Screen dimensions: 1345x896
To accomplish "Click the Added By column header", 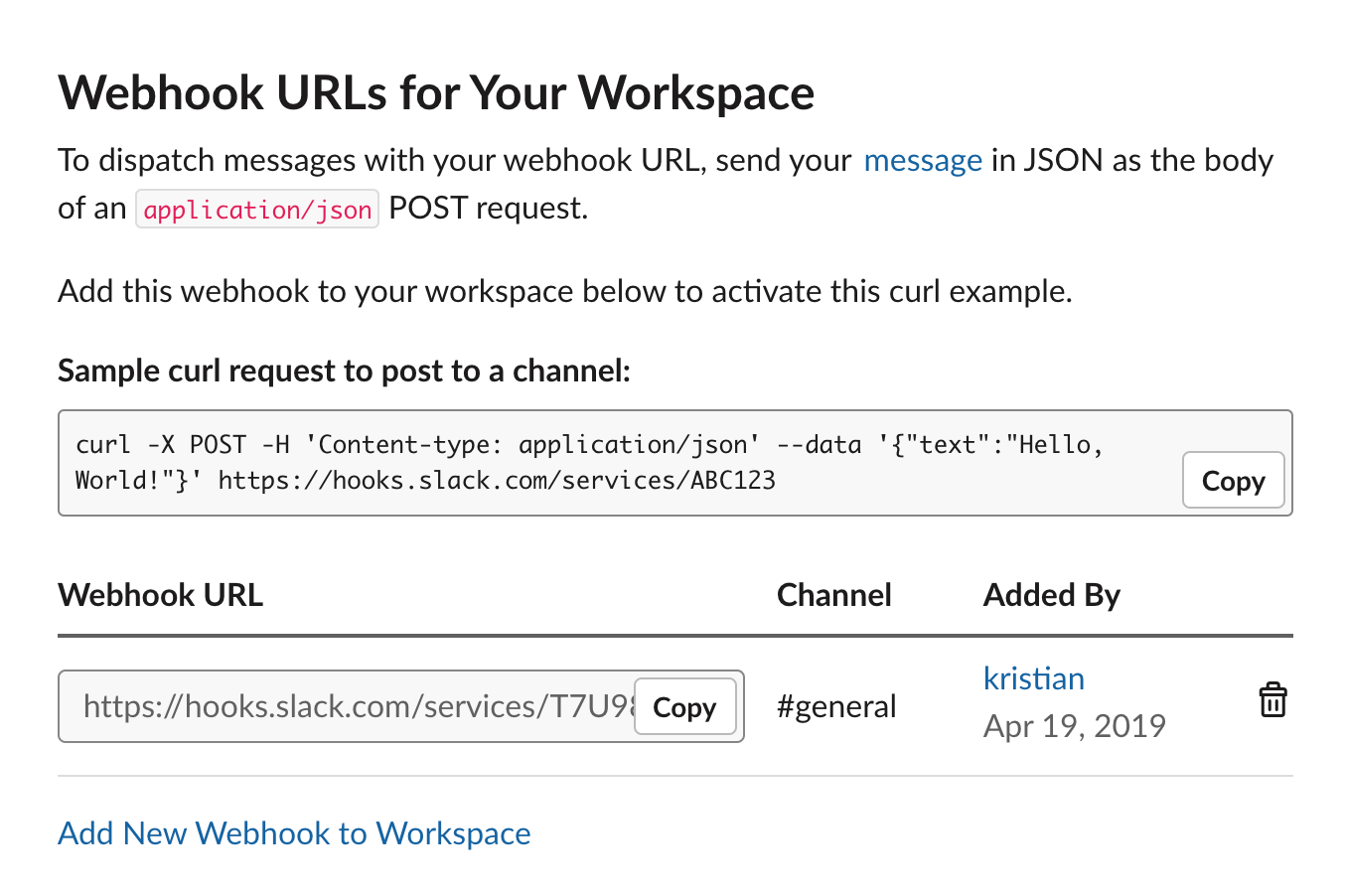I will 1051,594.
